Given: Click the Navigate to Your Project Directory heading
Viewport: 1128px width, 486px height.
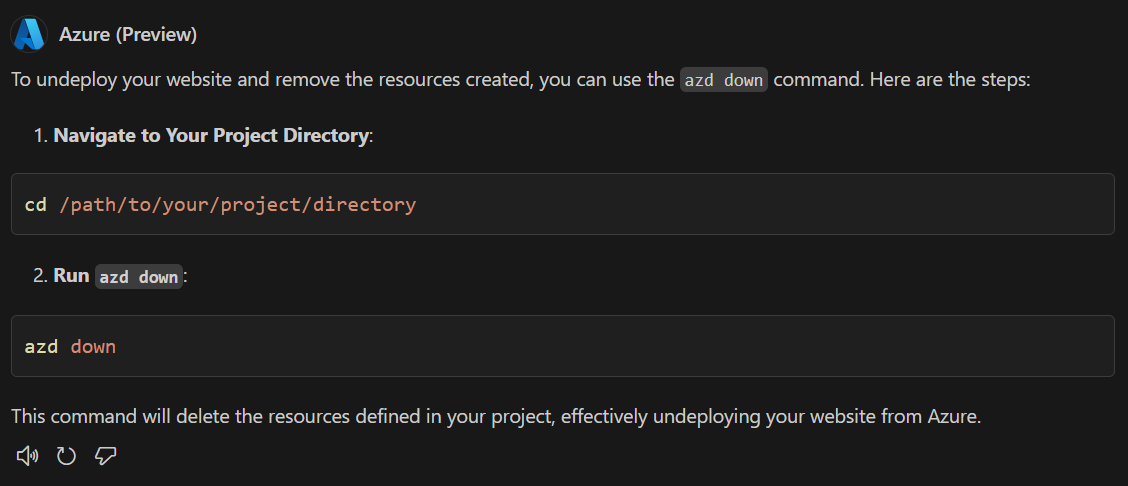Looking at the screenshot, I should (x=211, y=134).
